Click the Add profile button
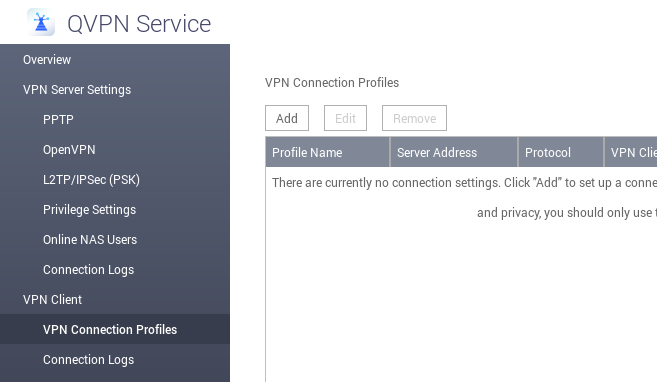This screenshot has height=382, width=657. (287, 118)
